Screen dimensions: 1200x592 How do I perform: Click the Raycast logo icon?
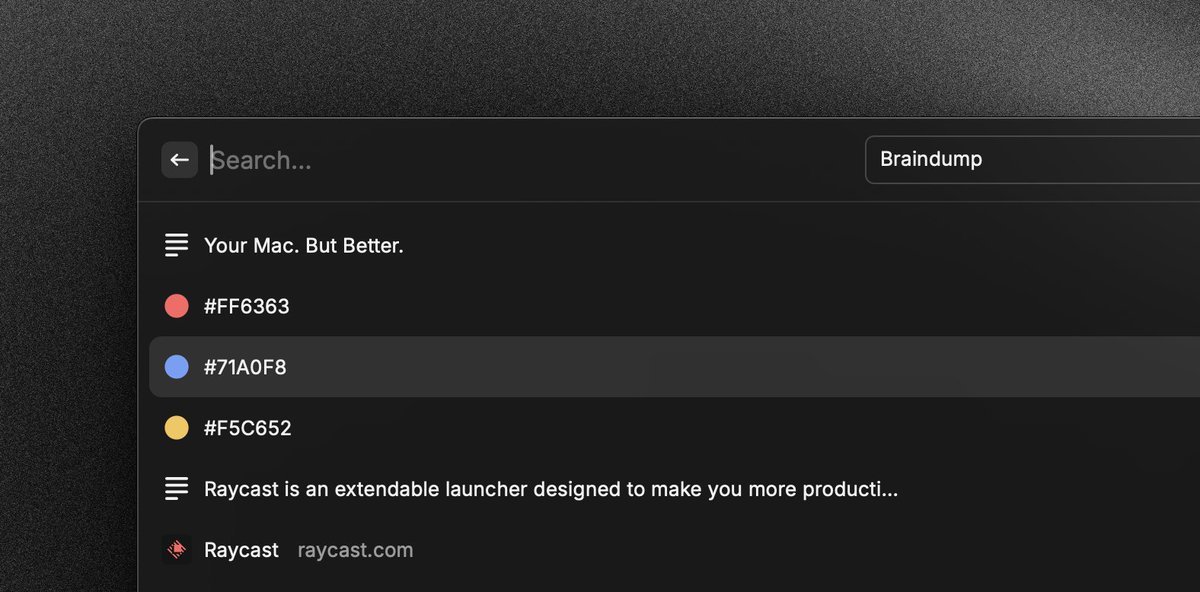click(x=176, y=550)
